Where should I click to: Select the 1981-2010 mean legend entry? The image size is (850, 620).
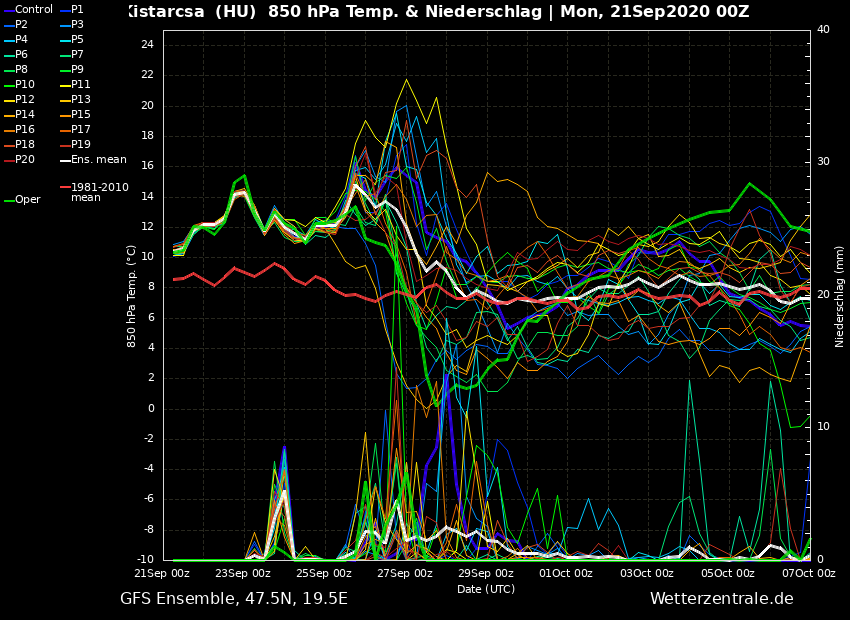tap(99, 192)
